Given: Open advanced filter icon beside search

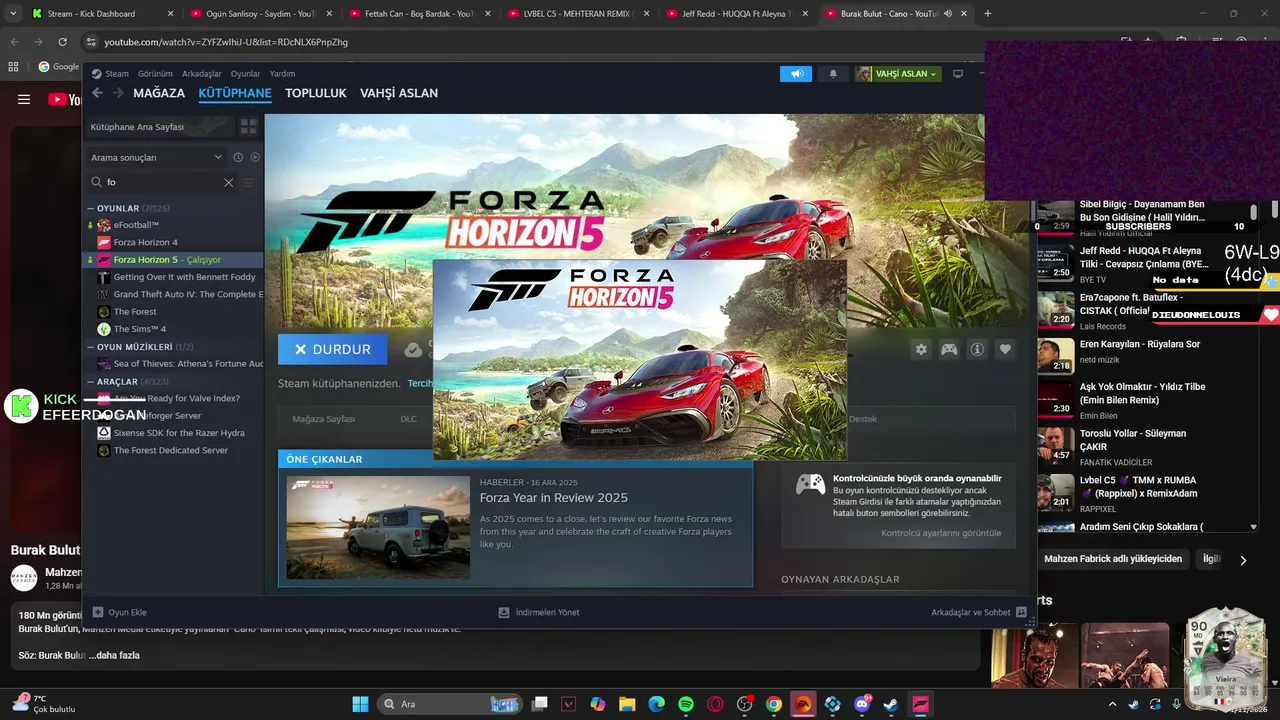Looking at the screenshot, I should click(x=249, y=183).
